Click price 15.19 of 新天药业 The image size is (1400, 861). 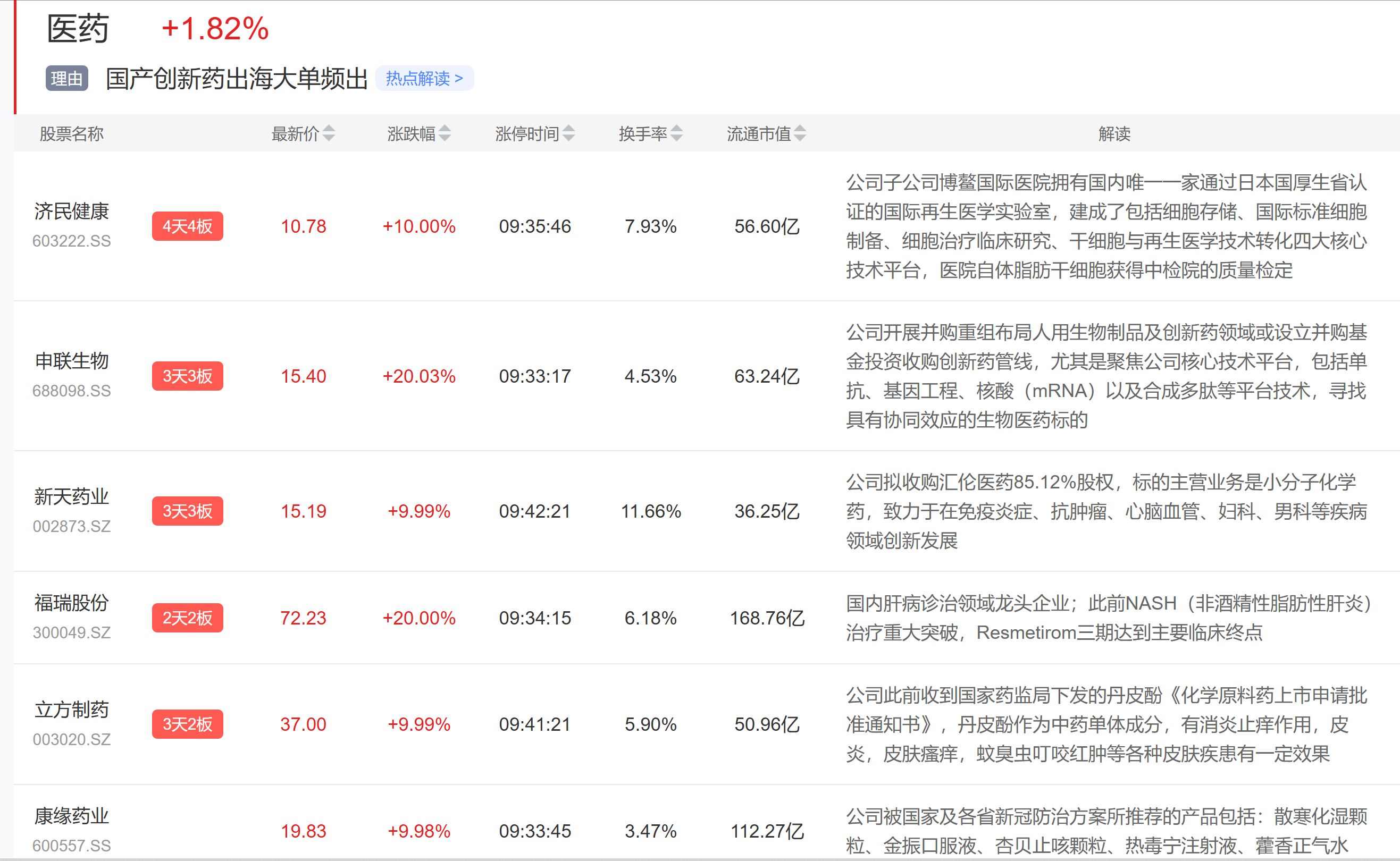[303, 511]
